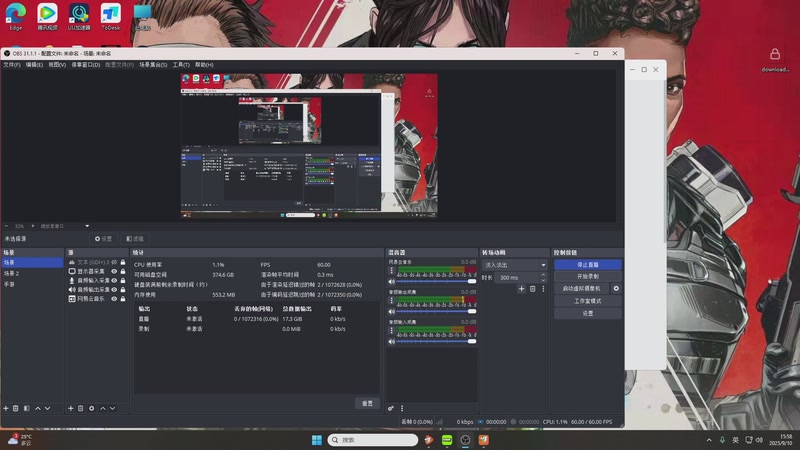
Task: Open the 停靠窗口(D) menu
Action: click(86, 65)
